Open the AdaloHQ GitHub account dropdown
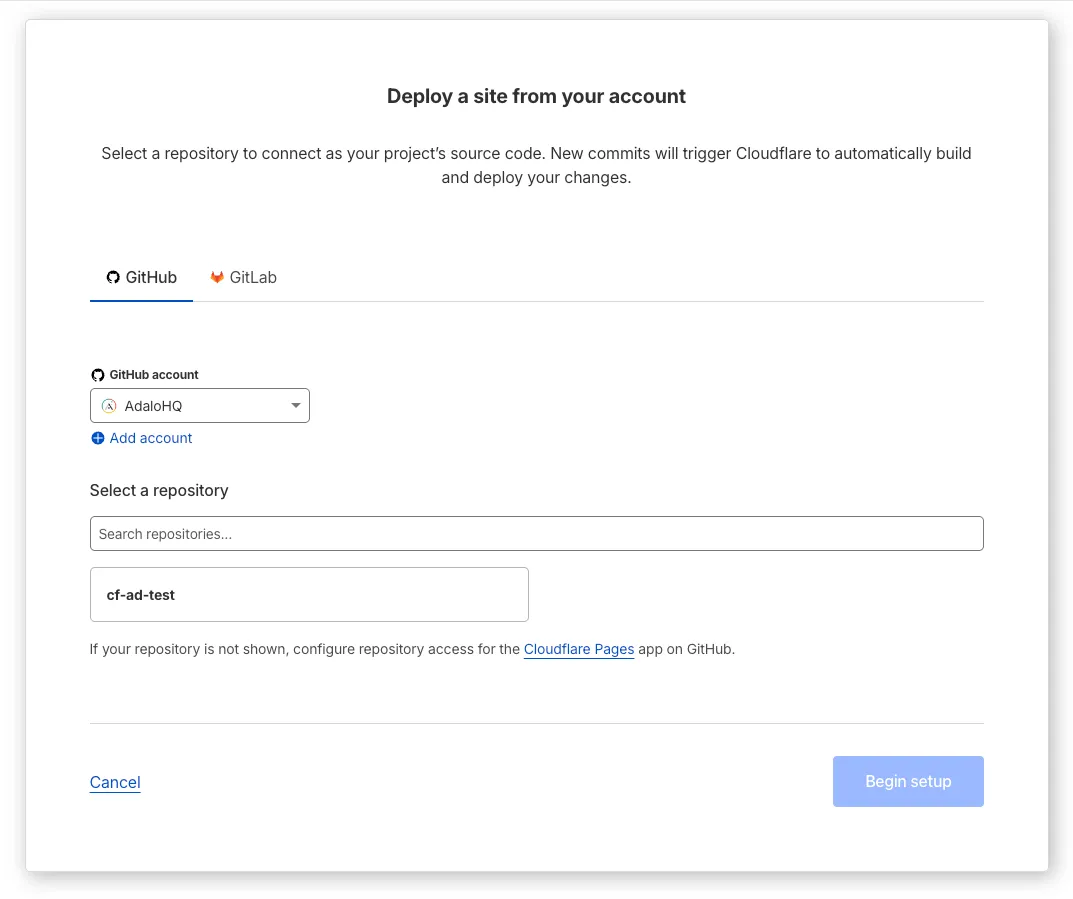The image size is (1073, 899). [200, 406]
